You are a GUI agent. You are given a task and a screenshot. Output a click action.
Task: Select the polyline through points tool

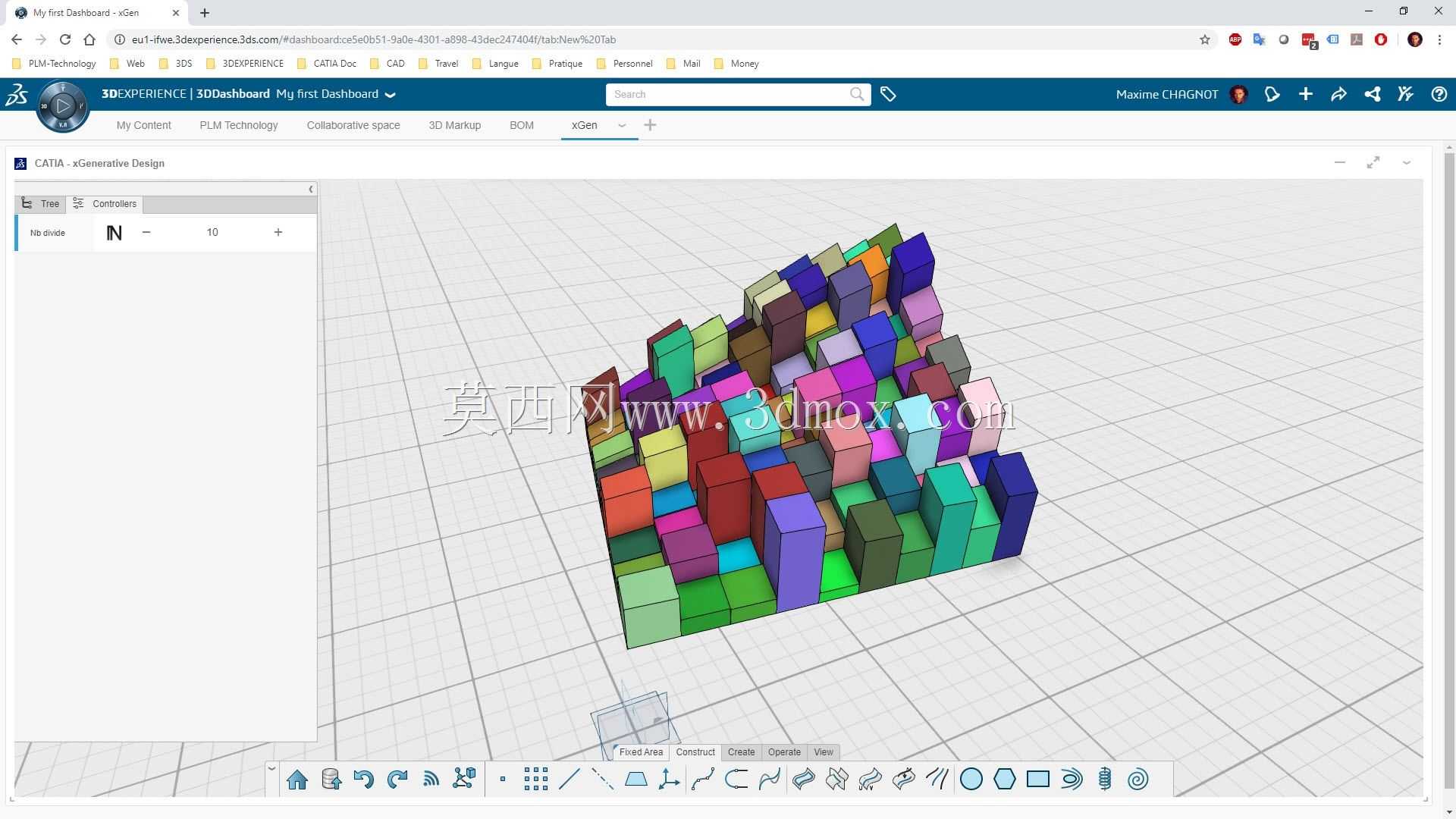click(703, 779)
